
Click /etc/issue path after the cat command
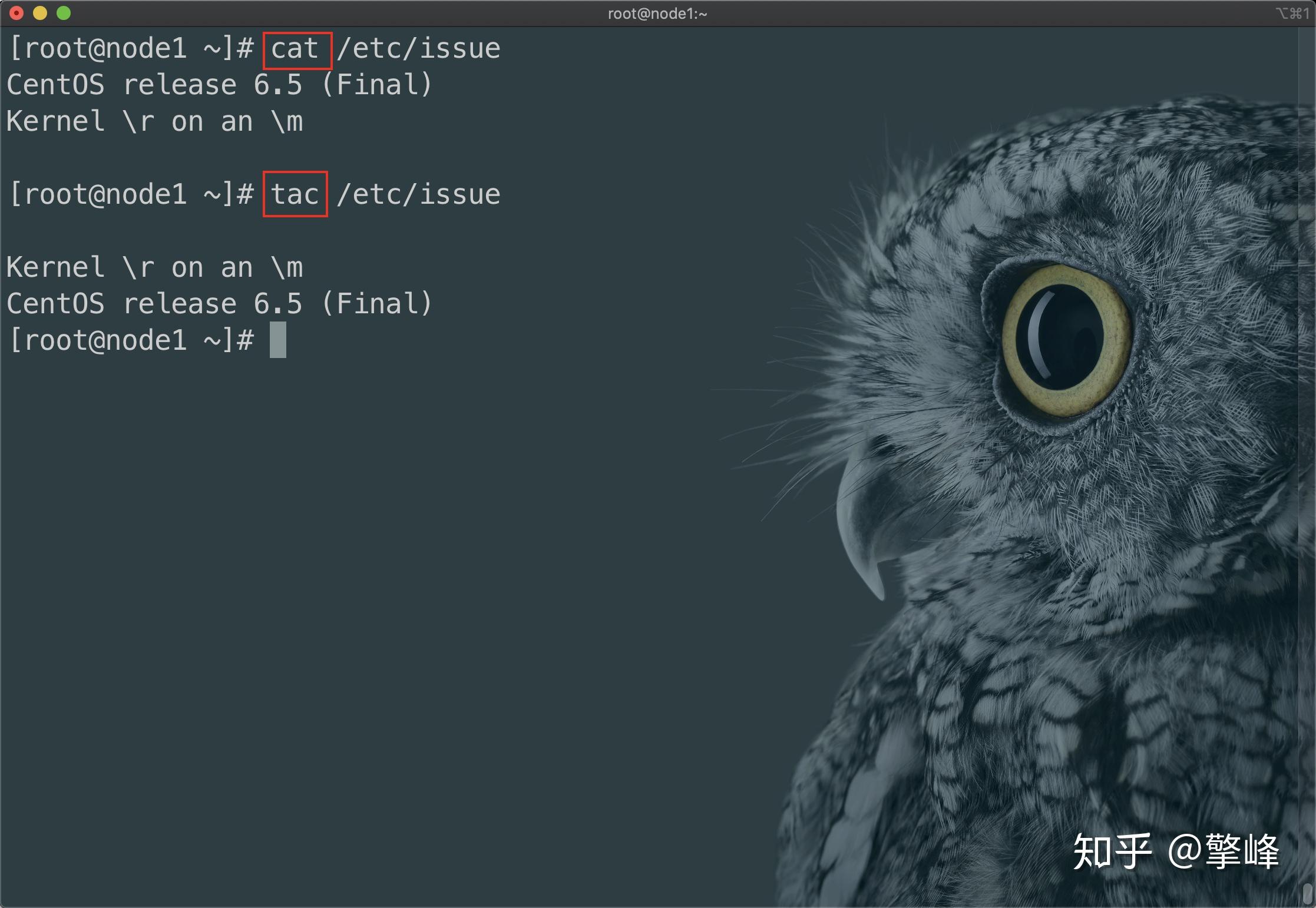tap(418, 48)
